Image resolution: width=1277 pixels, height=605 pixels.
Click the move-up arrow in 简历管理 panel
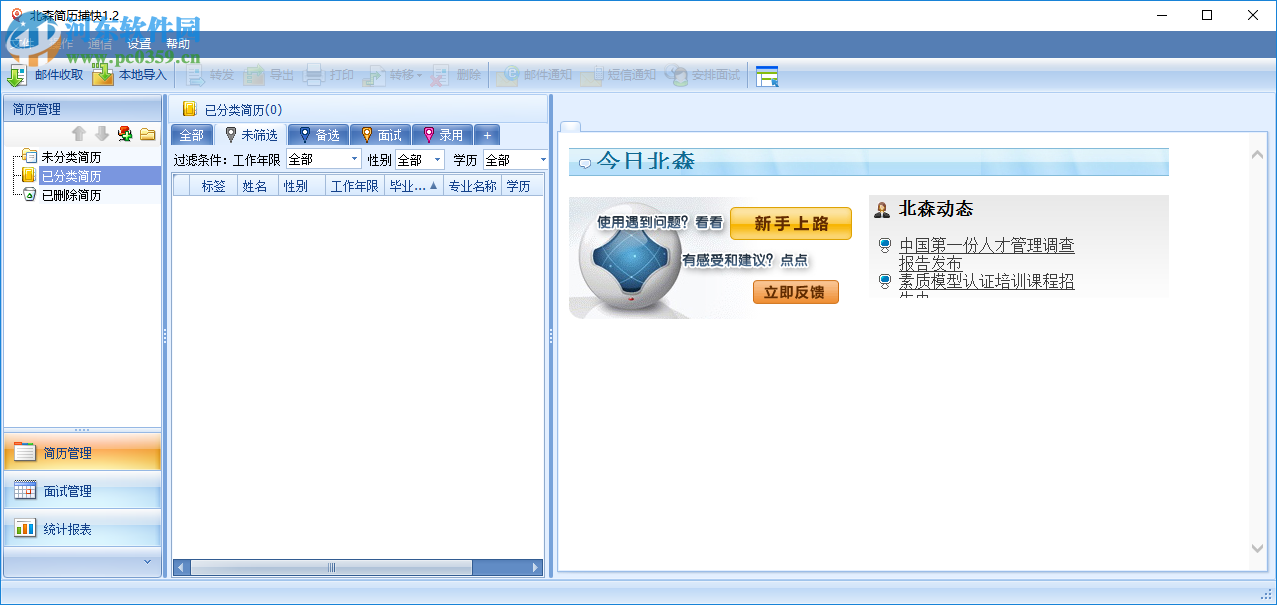tap(79, 134)
